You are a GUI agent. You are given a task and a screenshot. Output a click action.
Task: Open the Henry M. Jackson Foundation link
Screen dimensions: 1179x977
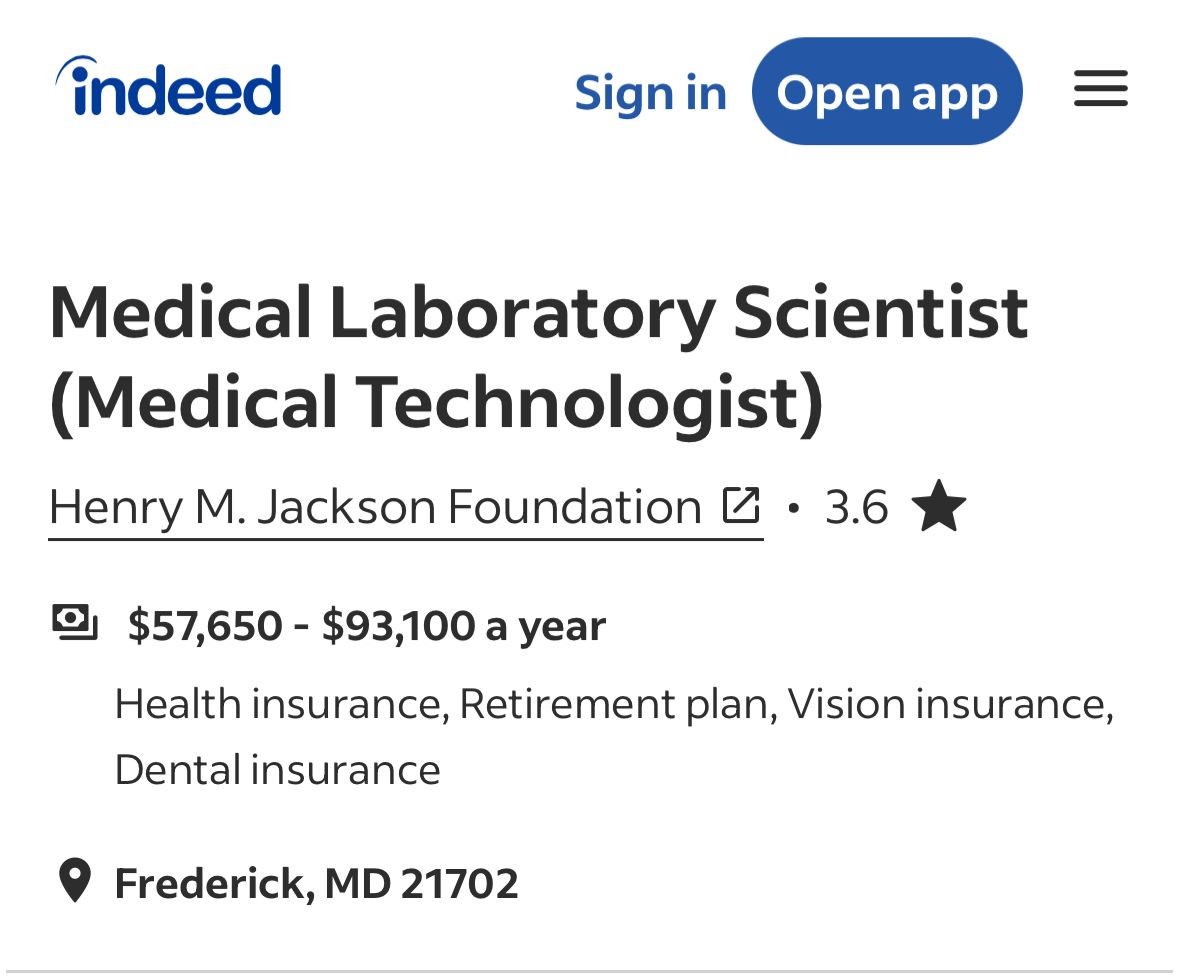(375, 506)
